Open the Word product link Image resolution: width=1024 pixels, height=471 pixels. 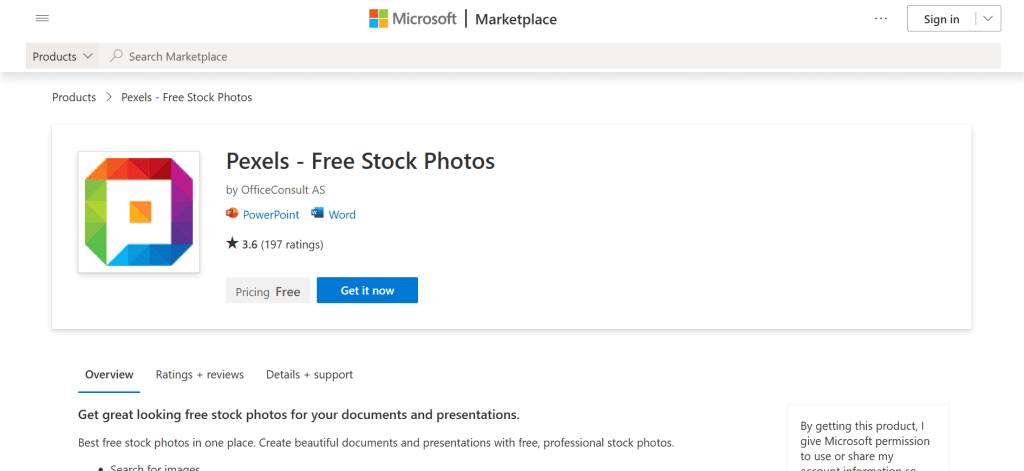342,215
